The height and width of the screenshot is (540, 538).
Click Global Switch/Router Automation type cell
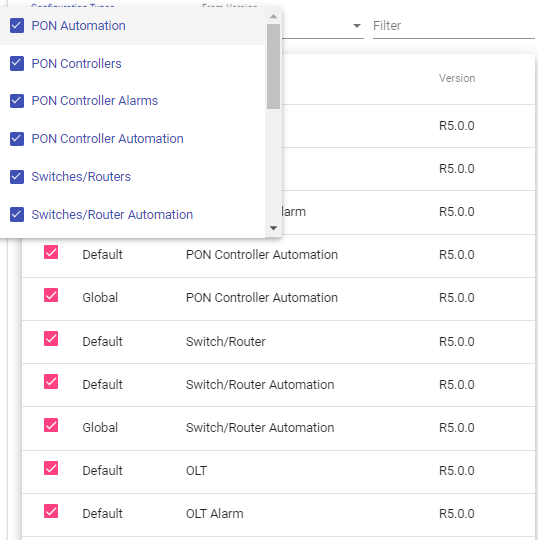pos(260,428)
